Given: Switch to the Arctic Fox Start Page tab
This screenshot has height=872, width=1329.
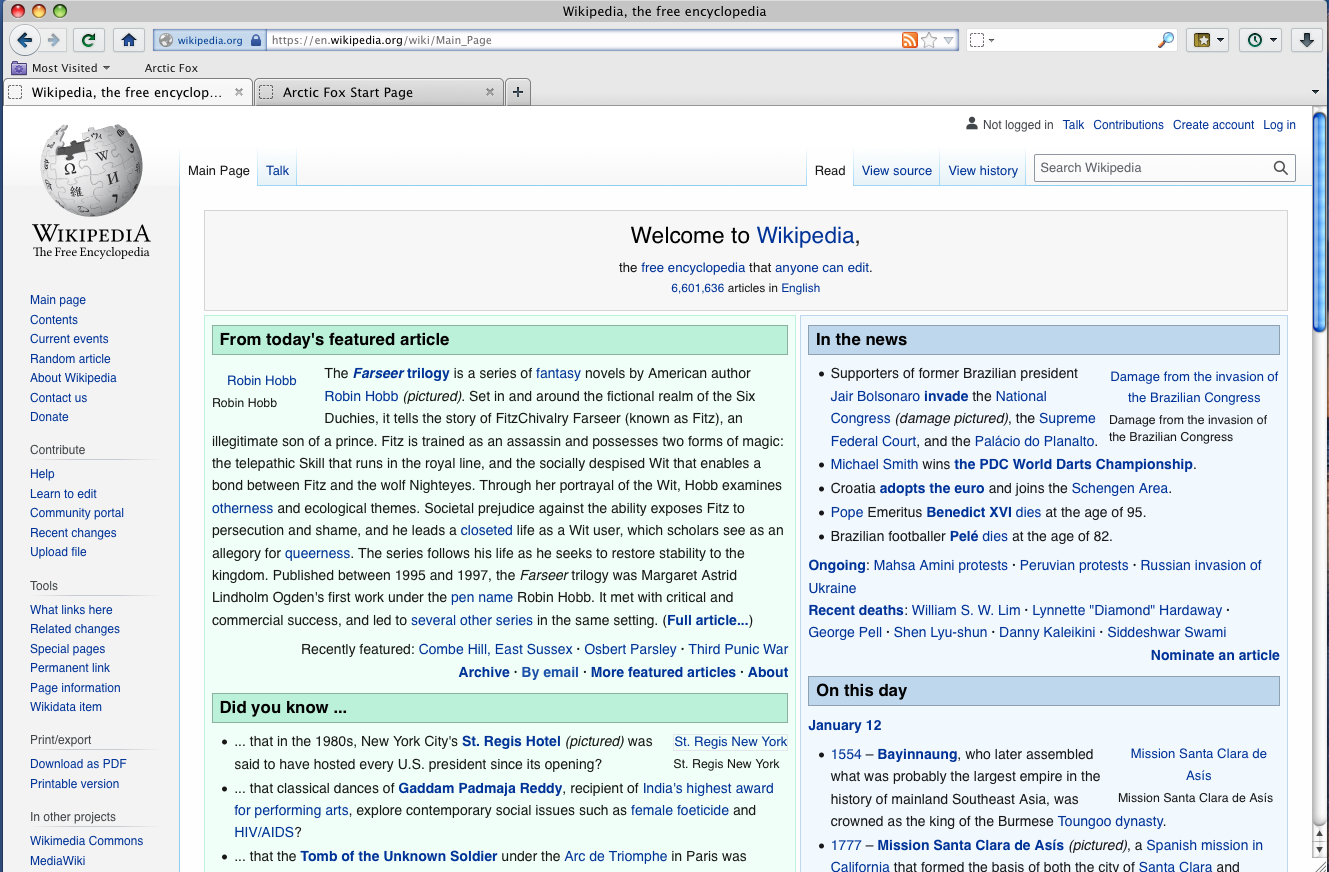Looking at the screenshot, I should tap(378, 92).
